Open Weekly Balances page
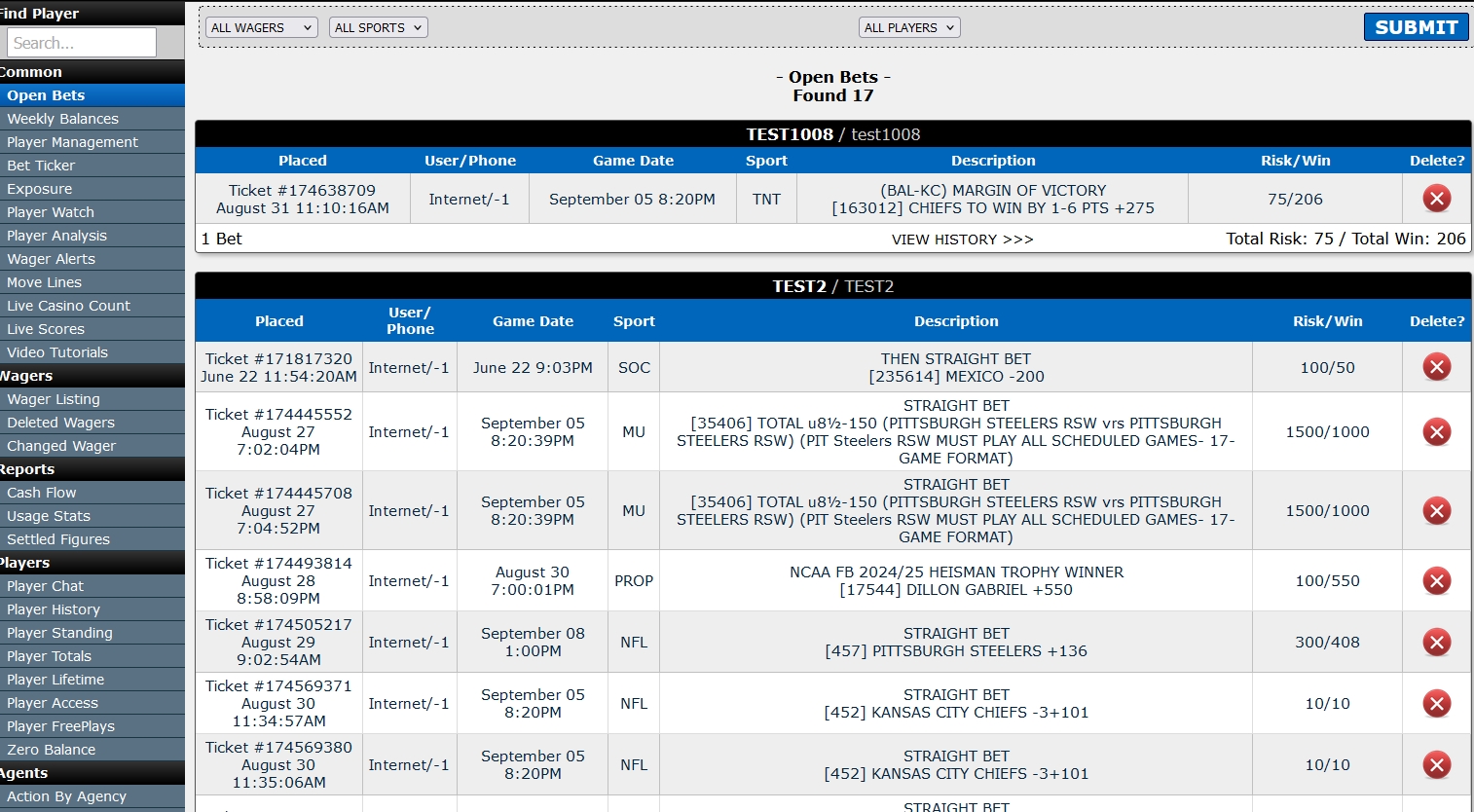The image size is (1474, 812). [92, 119]
